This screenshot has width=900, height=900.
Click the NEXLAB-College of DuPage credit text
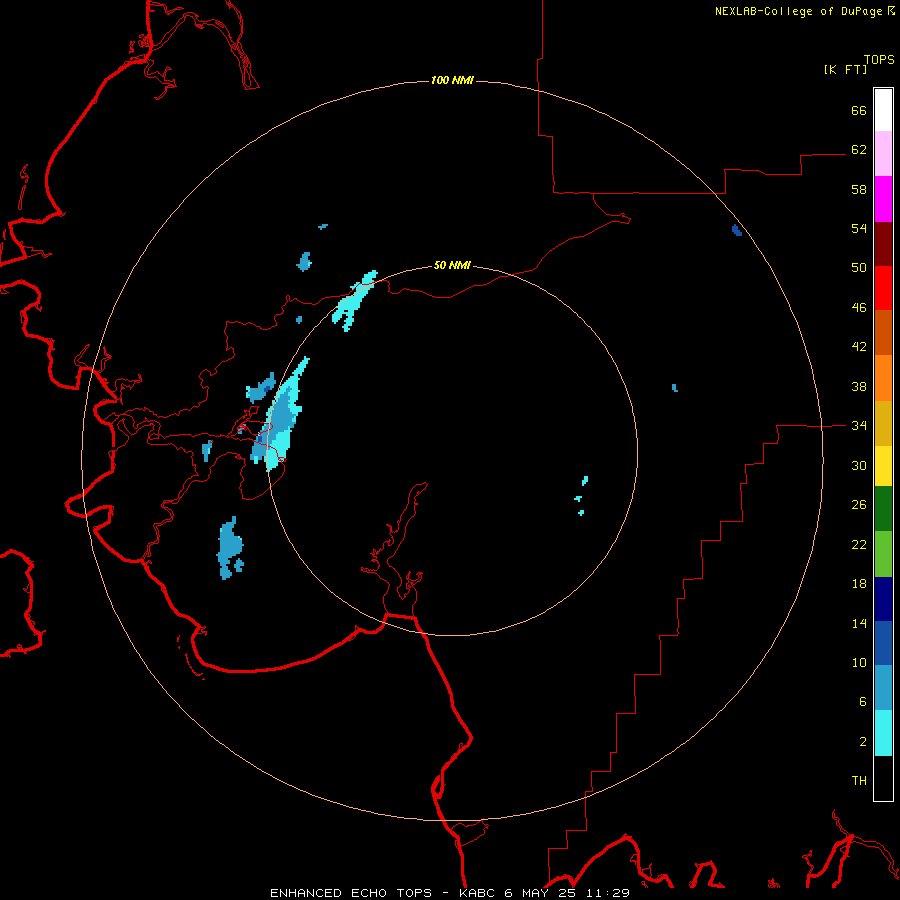(x=799, y=11)
